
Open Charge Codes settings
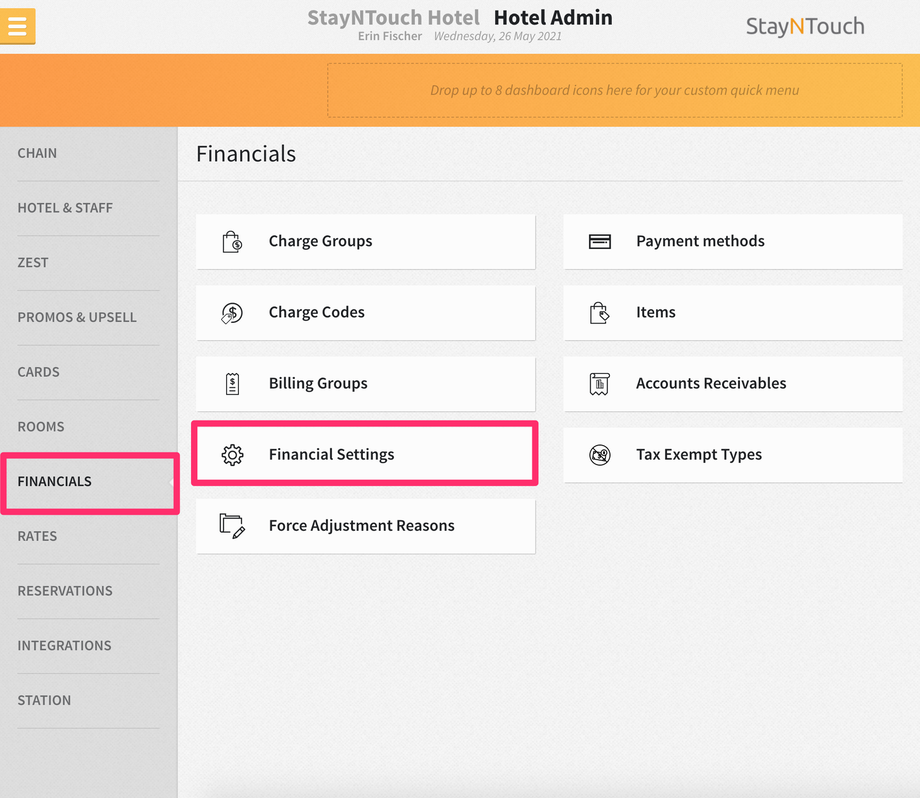coord(366,313)
